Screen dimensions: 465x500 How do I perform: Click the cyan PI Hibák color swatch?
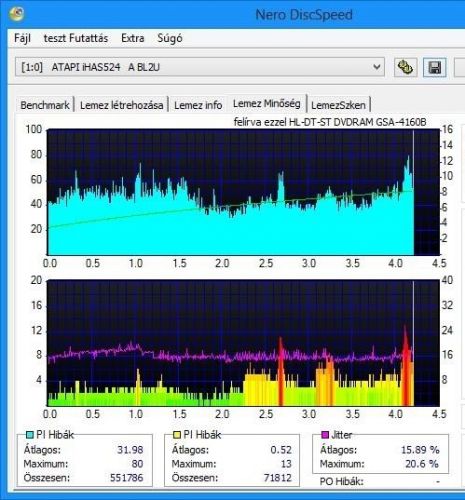pyautogui.click(x=30, y=435)
